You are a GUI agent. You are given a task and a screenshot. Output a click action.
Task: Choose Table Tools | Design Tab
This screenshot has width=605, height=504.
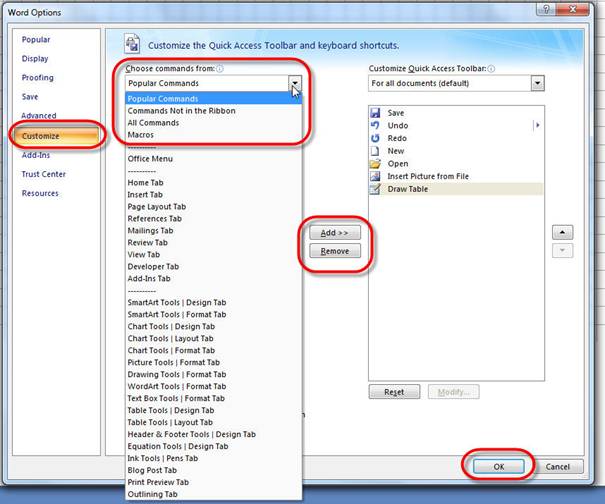click(x=213, y=410)
